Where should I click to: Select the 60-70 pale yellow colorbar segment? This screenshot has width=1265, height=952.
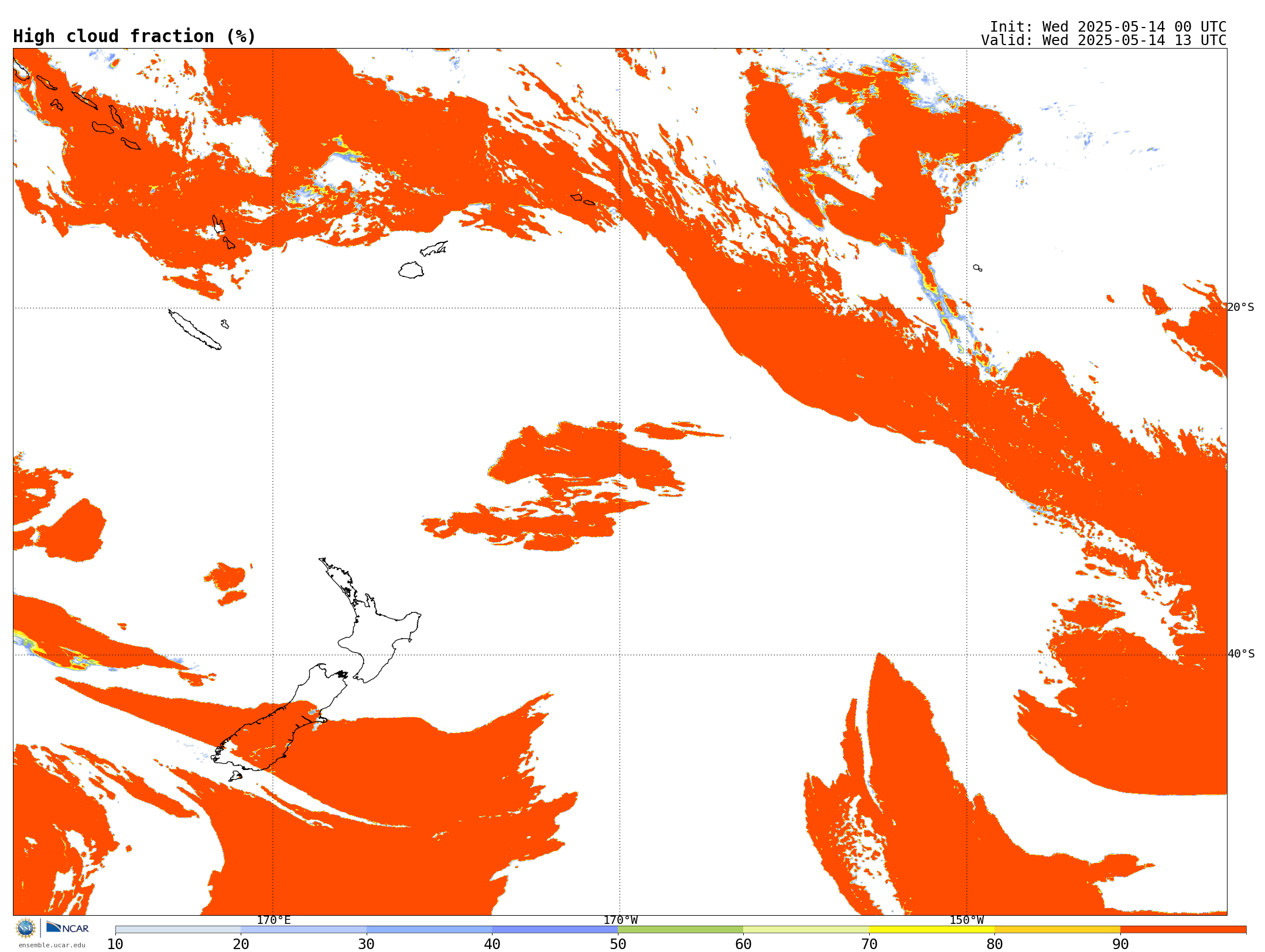click(806, 930)
